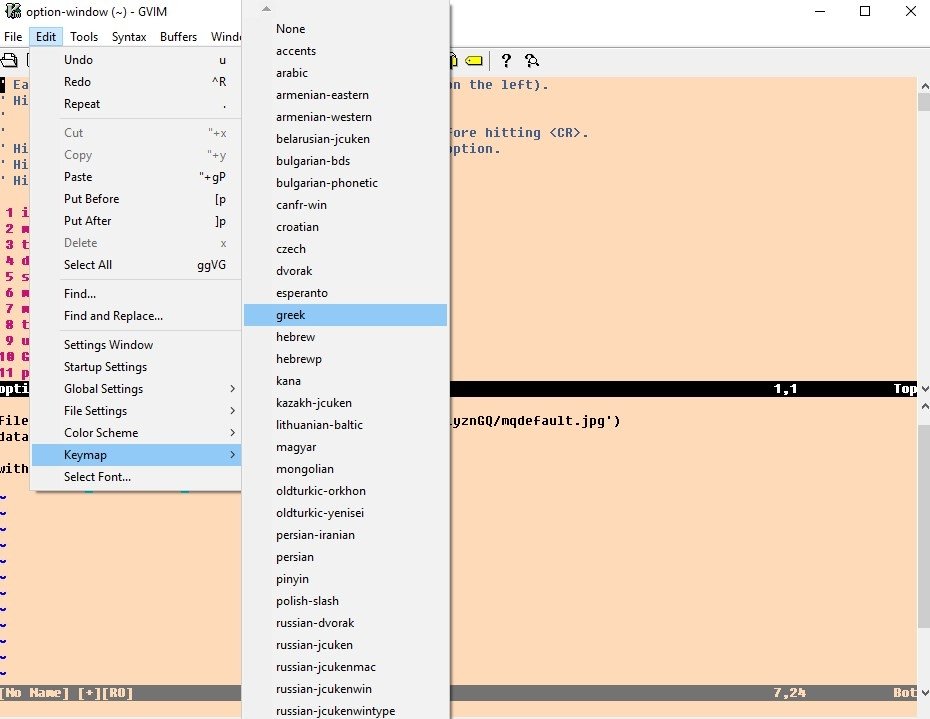
Task: Click scroll-down arrow of bottom pane scrollbar
Action: (924, 692)
